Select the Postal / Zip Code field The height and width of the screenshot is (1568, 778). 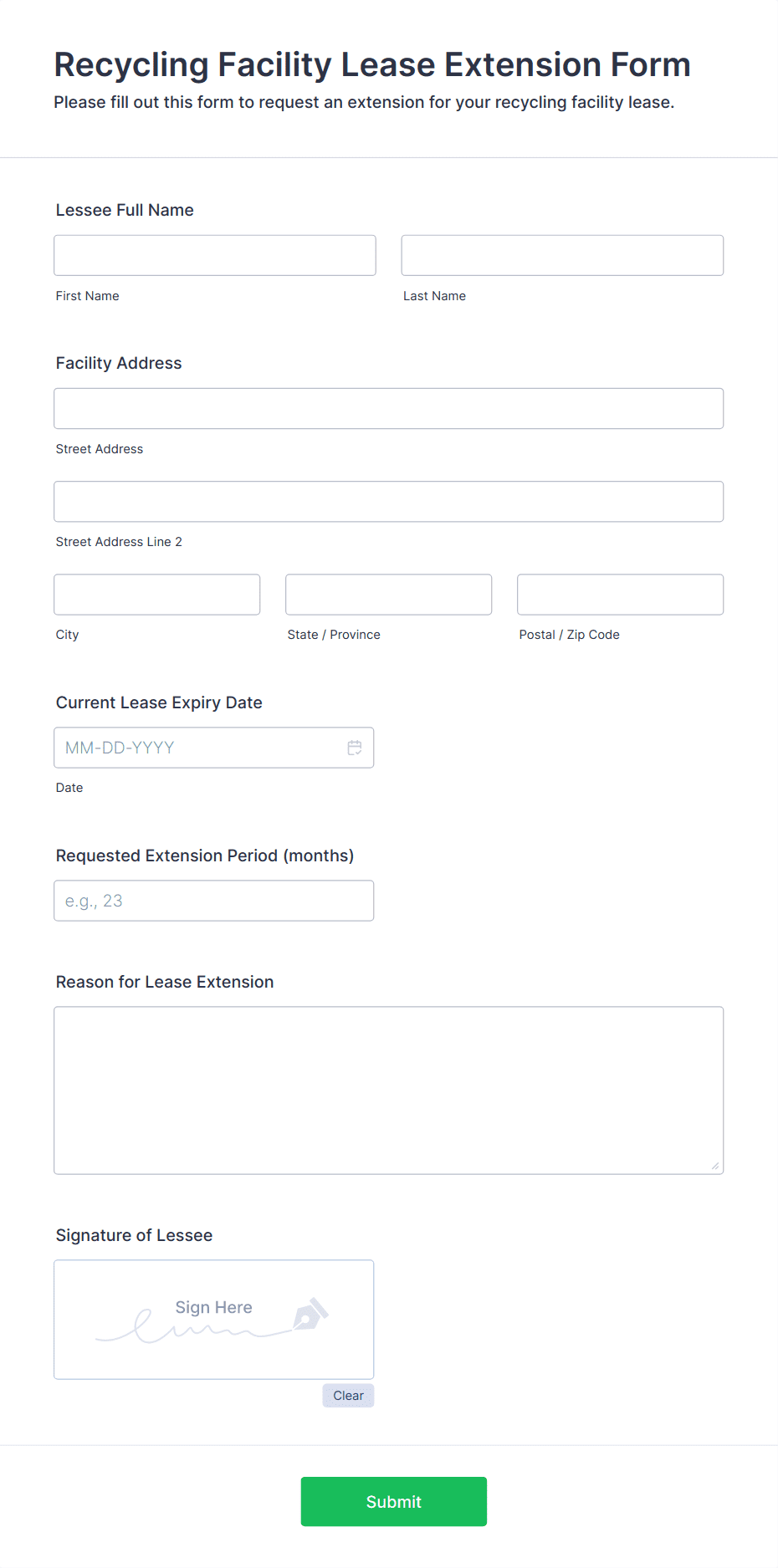coord(621,595)
